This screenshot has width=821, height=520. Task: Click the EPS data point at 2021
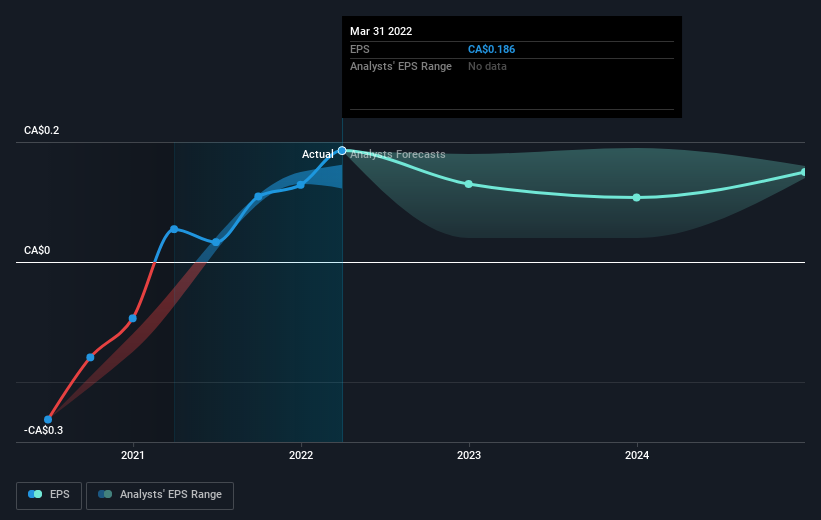(132, 318)
